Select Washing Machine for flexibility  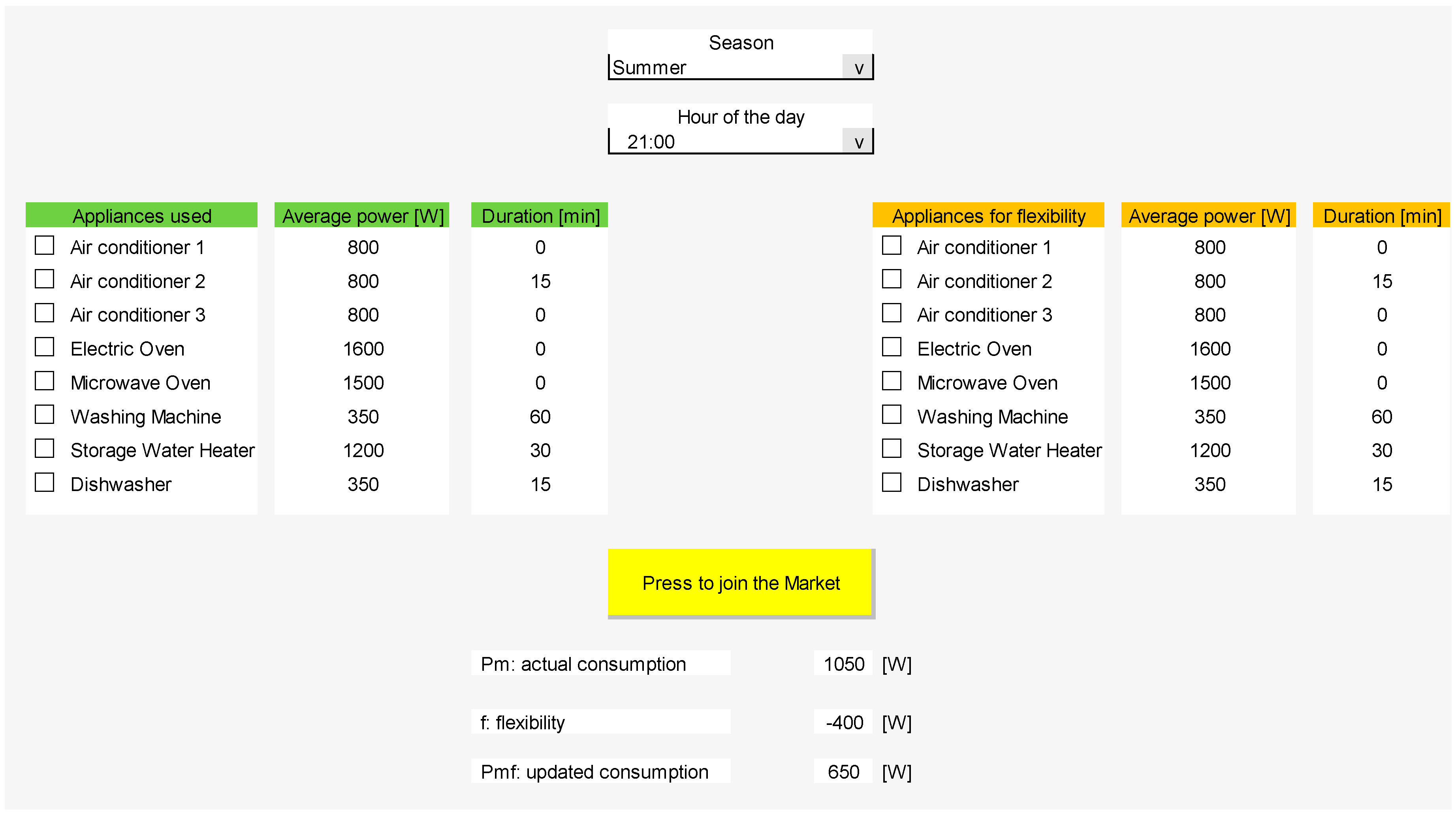tap(892, 416)
